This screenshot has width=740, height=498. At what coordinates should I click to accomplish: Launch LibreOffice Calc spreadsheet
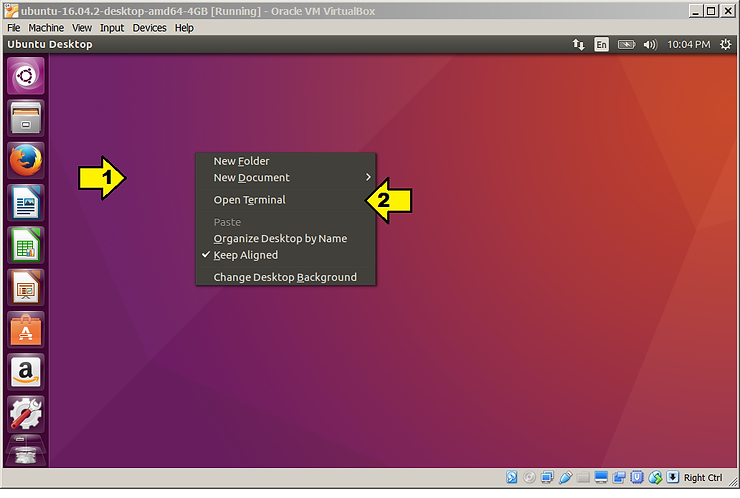[x=26, y=245]
